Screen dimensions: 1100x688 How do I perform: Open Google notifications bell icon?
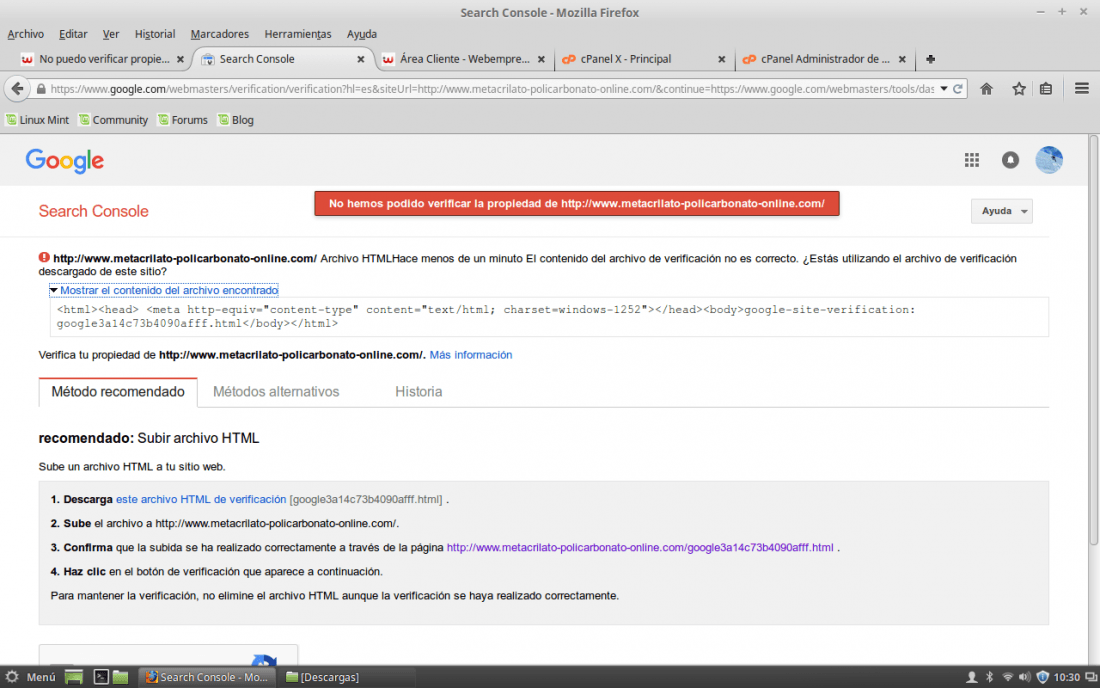pos(1010,161)
